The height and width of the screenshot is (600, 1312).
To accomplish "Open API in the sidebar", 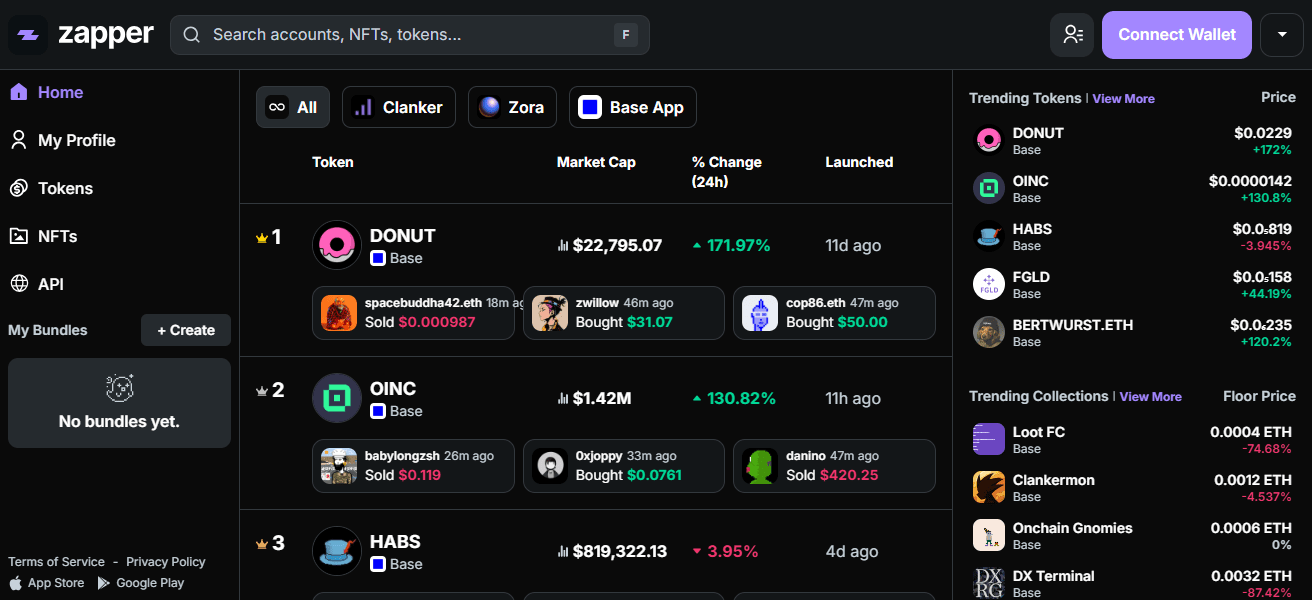I will click(37, 284).
